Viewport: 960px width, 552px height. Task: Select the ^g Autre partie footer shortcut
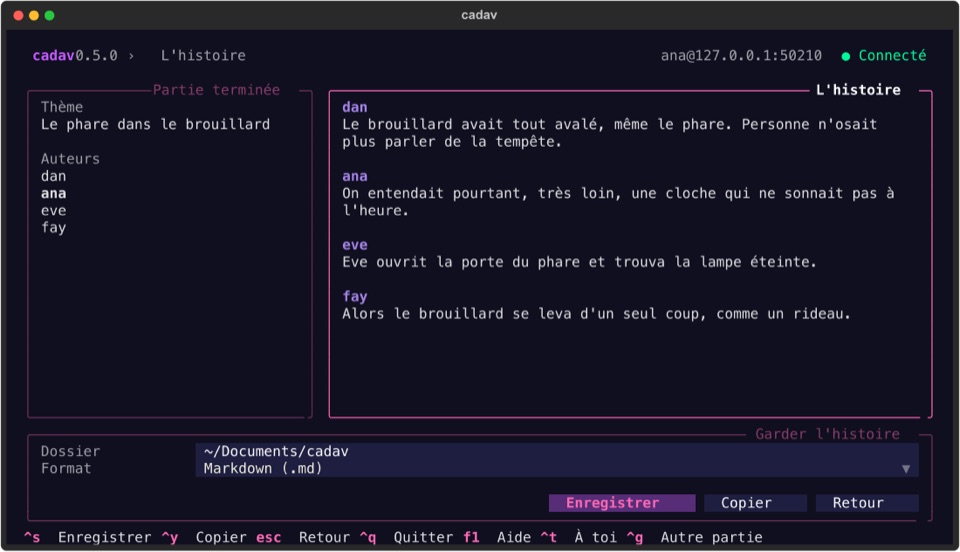(x=694, y=537)
